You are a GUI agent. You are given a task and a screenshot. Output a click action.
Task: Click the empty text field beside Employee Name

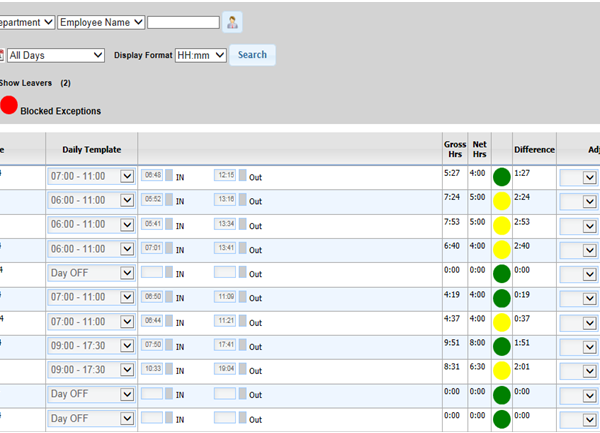click(x=183, y=22)
